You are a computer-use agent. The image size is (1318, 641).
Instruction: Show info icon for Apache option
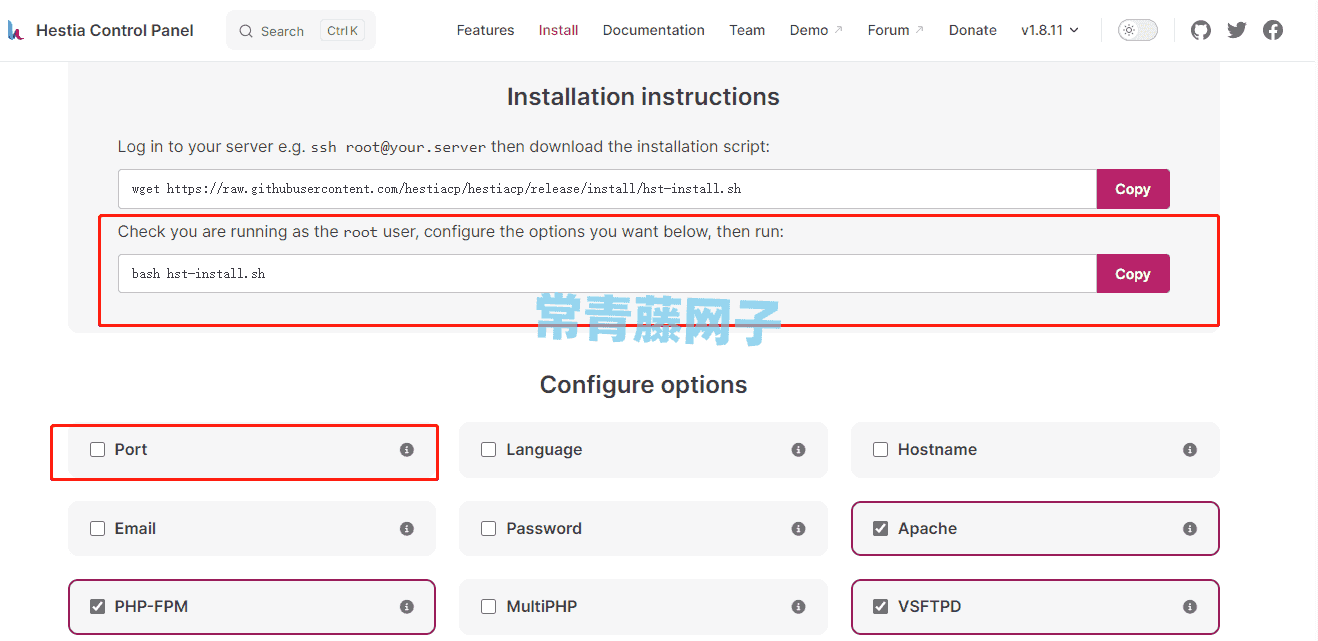pyautogui.click(x=1190, y=528)
